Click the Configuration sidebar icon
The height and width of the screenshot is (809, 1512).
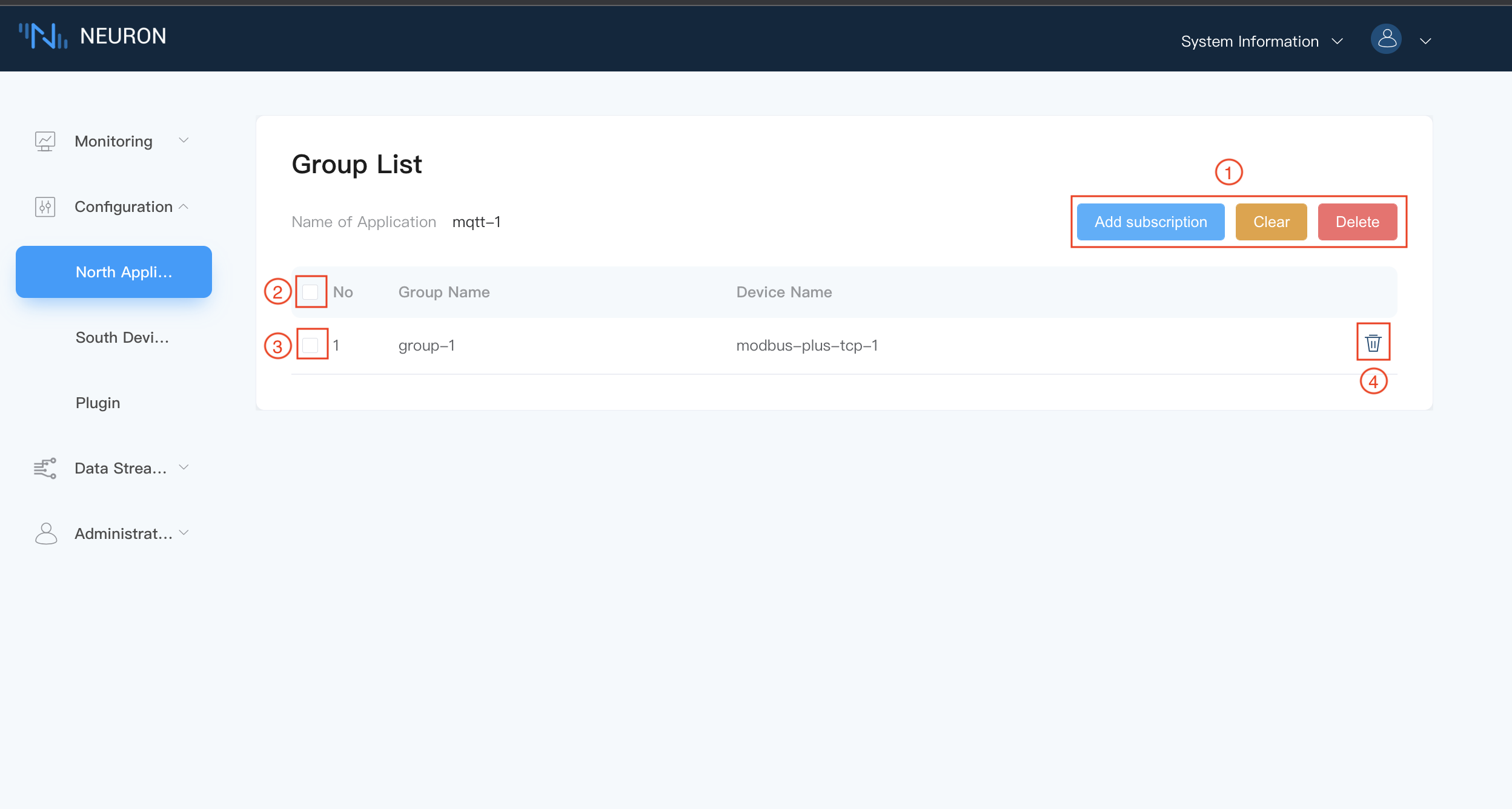(44, 206)
